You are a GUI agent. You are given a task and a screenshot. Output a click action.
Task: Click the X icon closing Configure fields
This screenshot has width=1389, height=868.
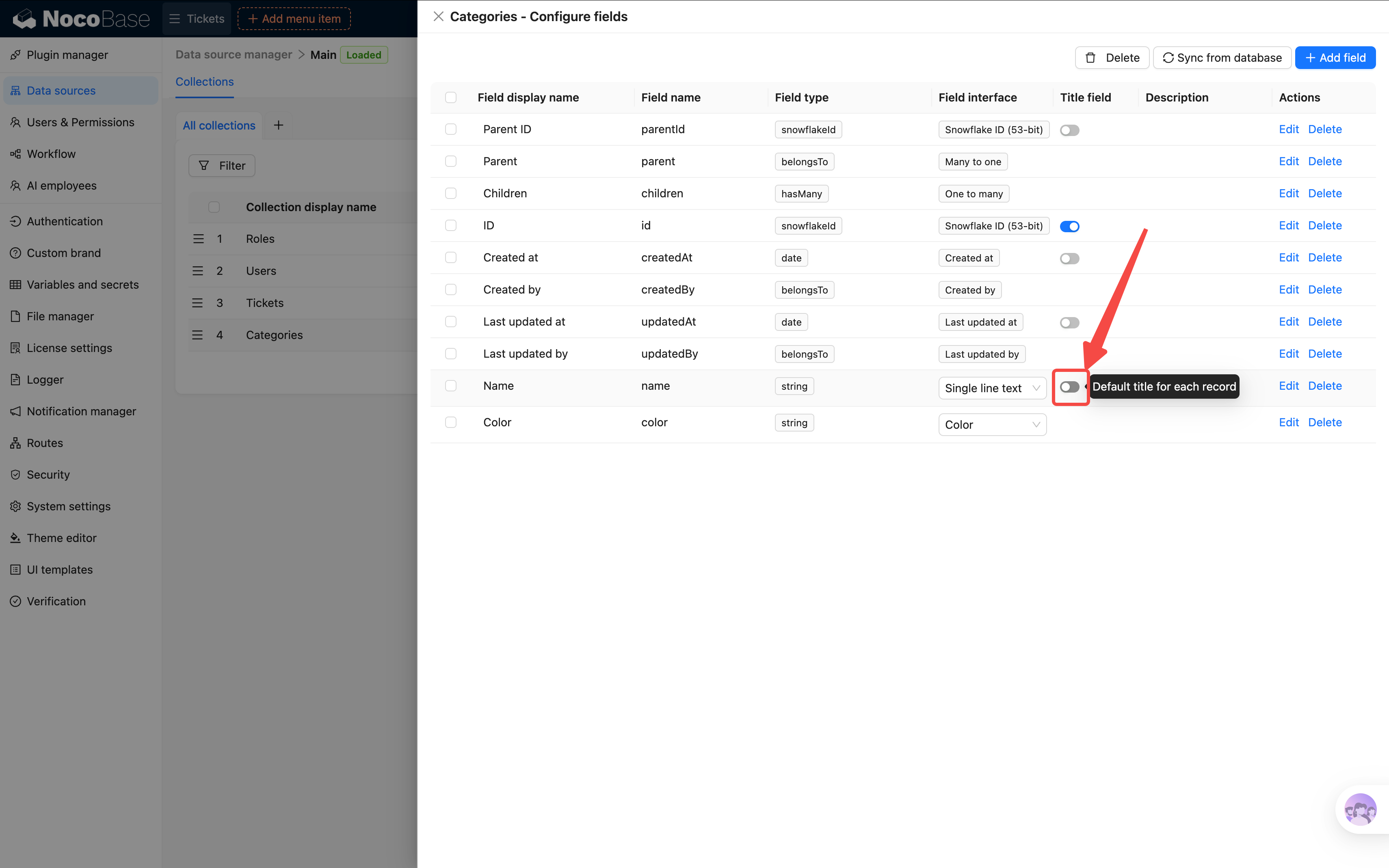click(438, 17)
